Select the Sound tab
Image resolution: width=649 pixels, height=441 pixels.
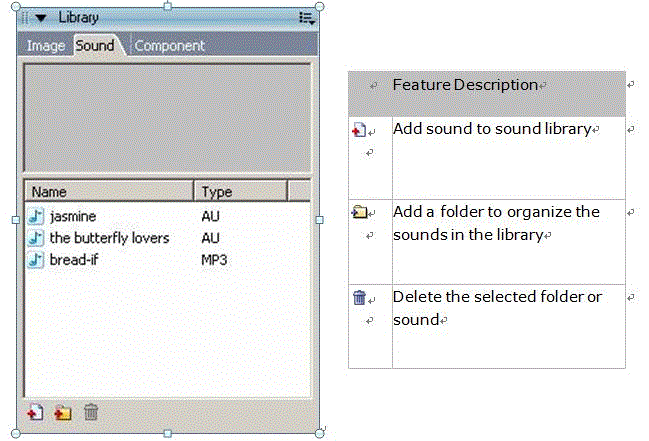(x=95, y=45)
